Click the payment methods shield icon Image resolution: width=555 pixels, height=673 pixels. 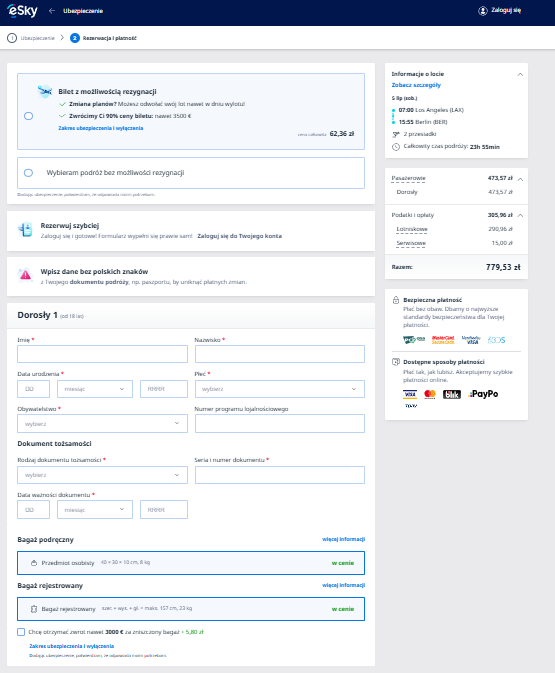pos(396,362)
